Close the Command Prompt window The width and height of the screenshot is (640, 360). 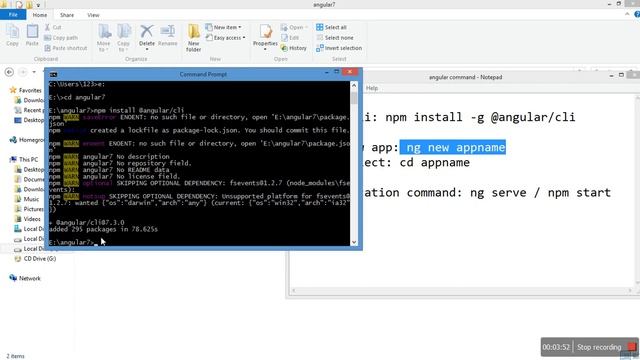350,72
